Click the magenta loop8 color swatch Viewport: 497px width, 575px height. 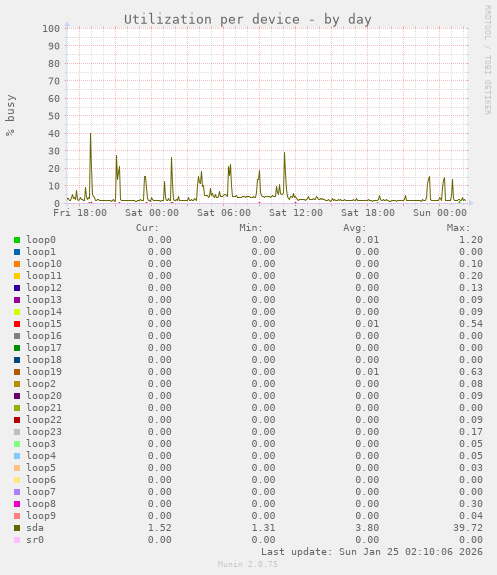tap(17, 504)
